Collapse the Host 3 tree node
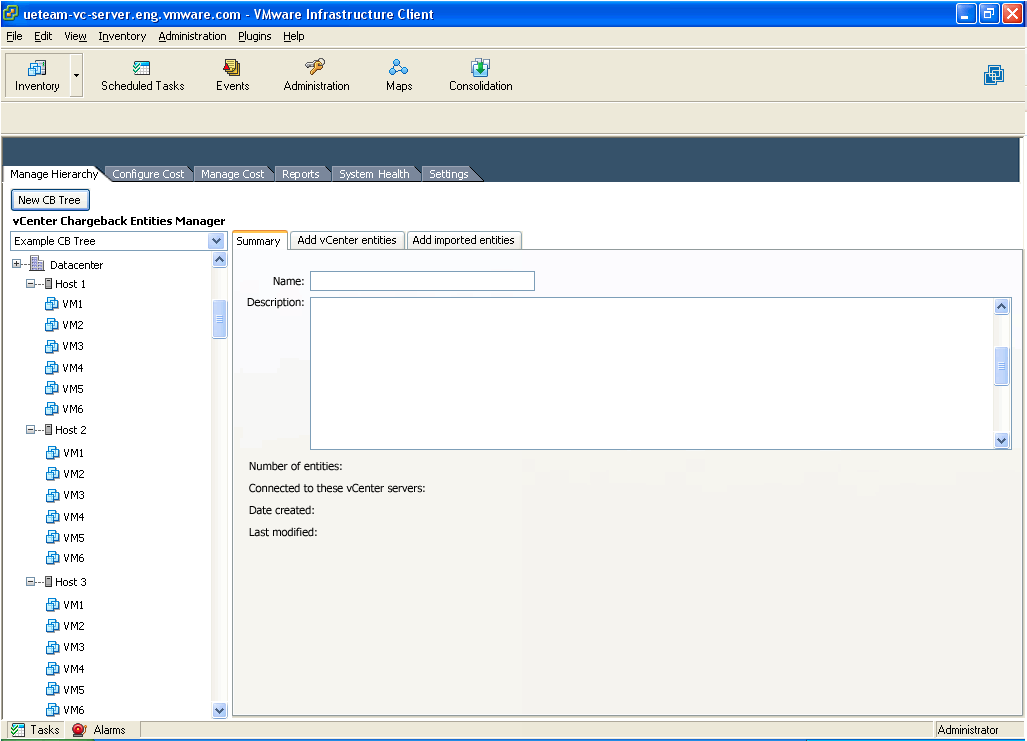 coord(31,582)
